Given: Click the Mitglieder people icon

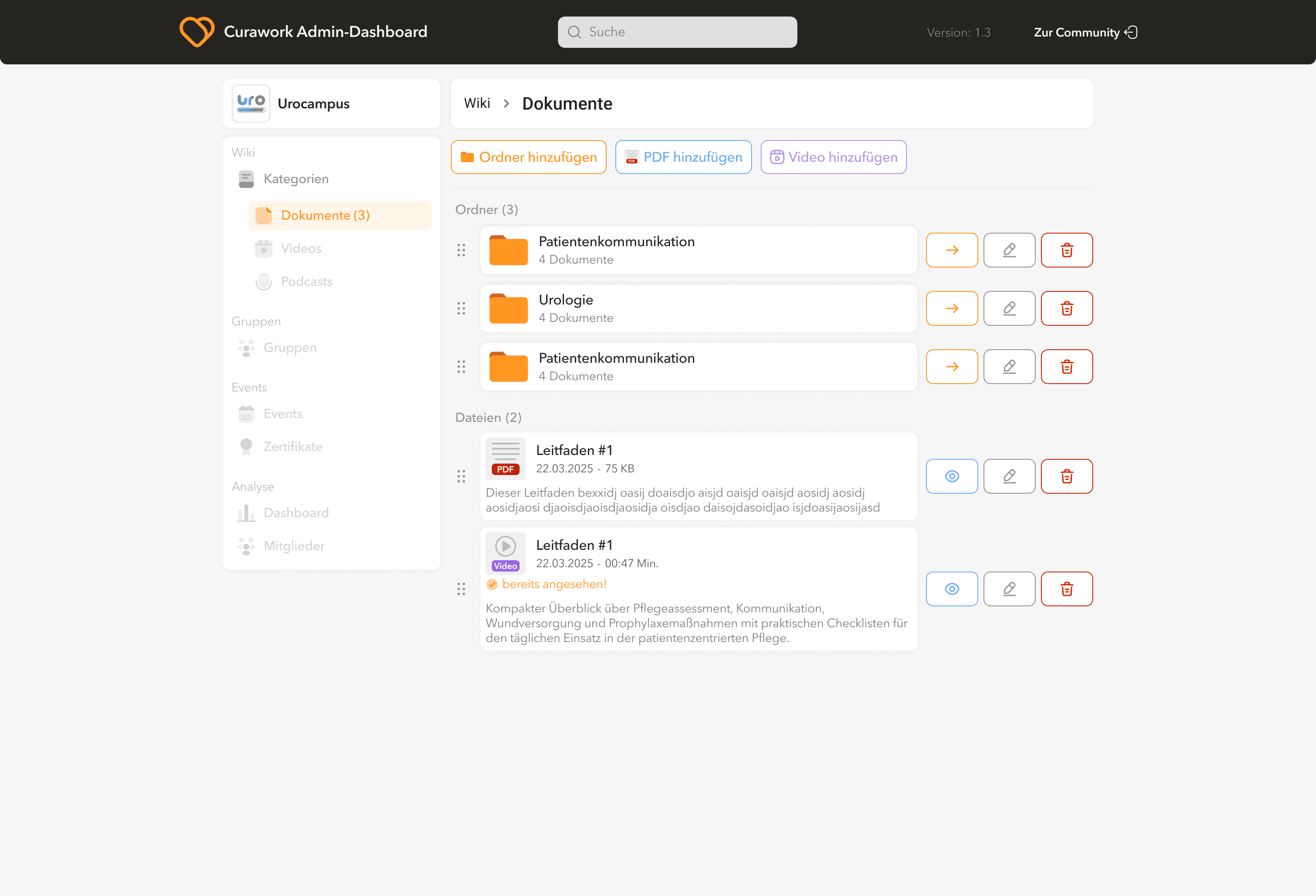Looking at the screenshot, I should 246,545.
